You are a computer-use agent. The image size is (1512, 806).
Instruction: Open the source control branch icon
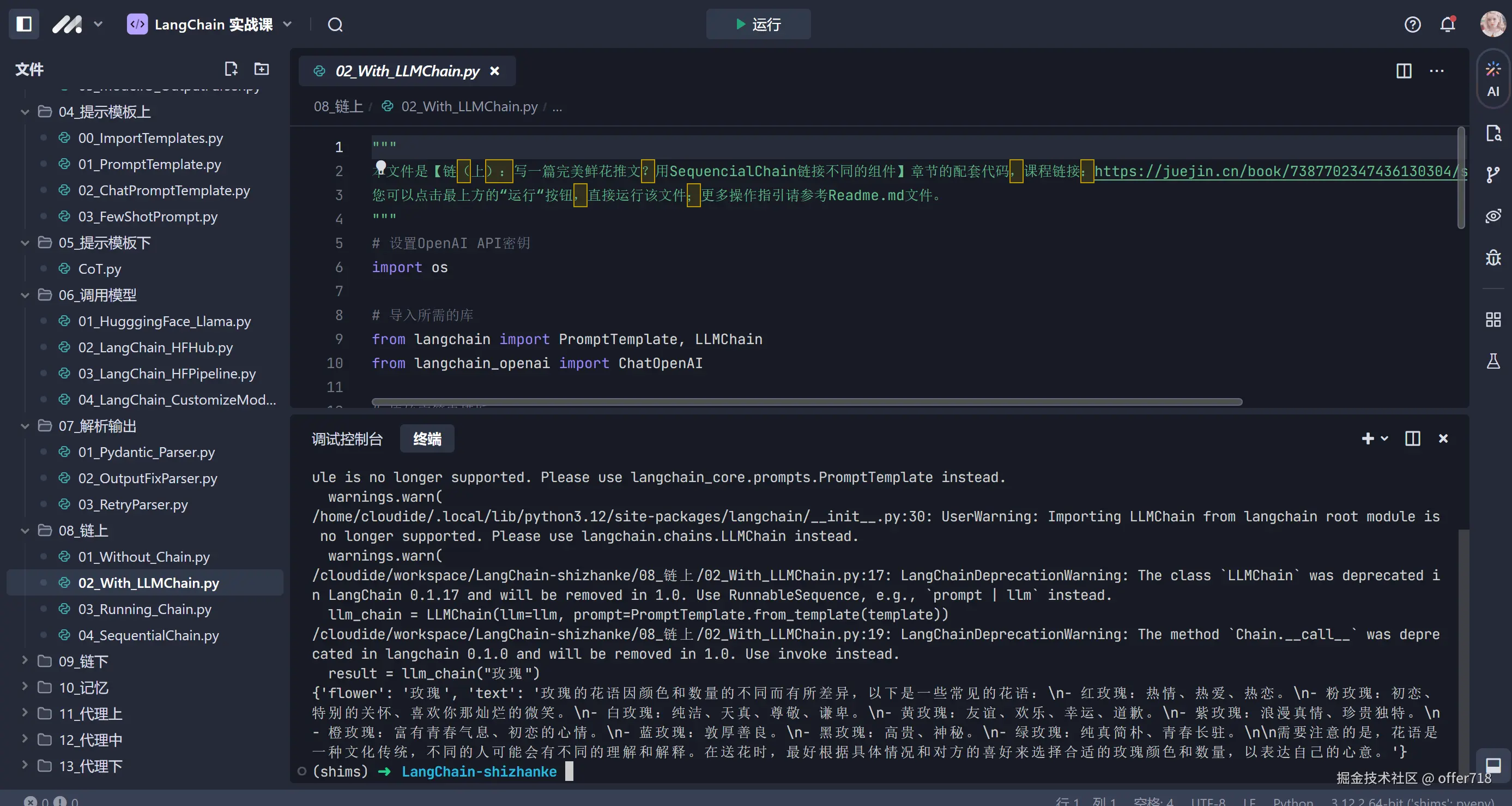[x=1492, y=175]
